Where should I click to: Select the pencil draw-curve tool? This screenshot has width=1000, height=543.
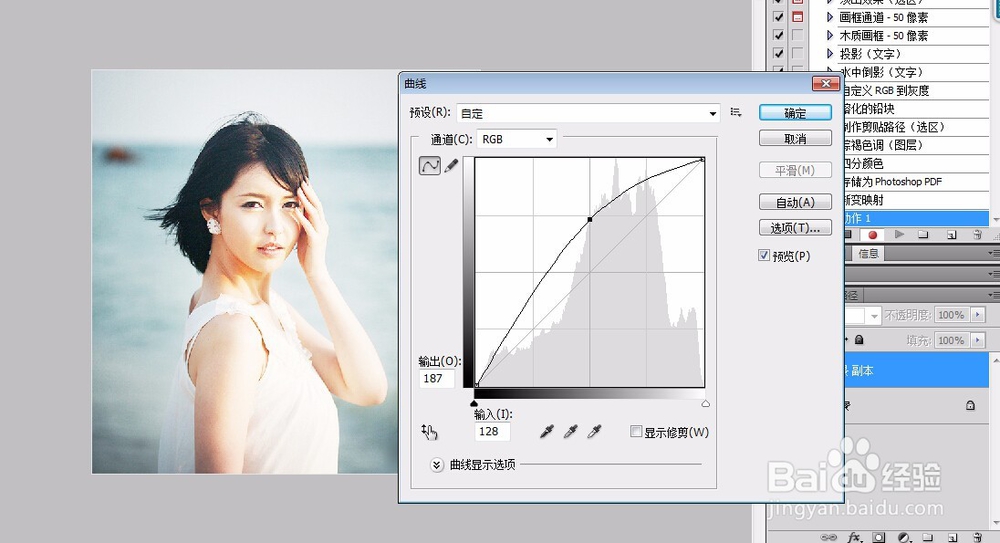tap(451, 166)
